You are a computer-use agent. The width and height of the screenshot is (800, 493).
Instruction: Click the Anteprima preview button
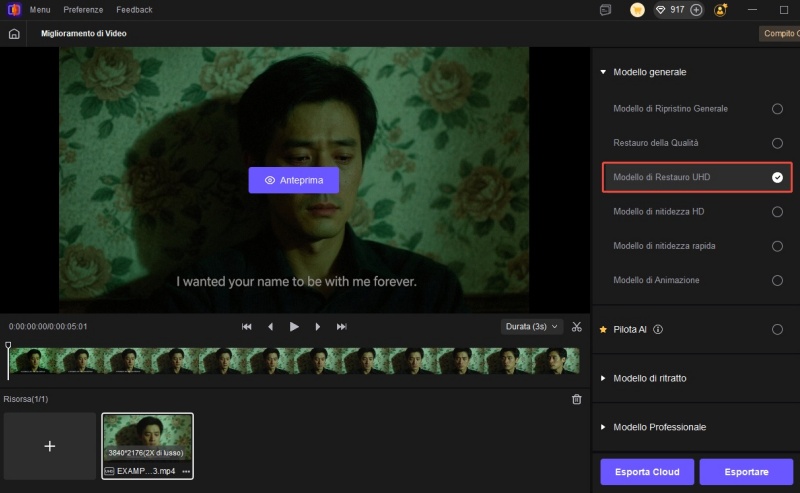pos(293,180)
